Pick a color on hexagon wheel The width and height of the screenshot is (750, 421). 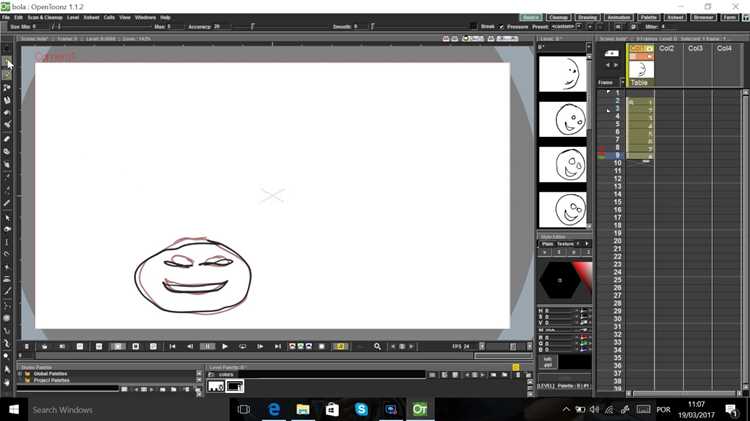pyautogui.click(x=560, y=280)
